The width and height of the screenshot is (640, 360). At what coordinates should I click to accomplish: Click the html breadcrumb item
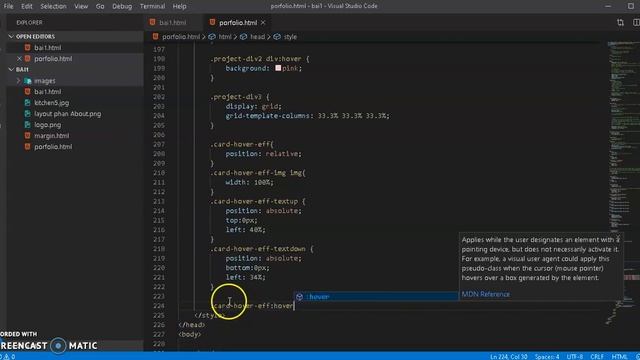(x=224, y=37)
